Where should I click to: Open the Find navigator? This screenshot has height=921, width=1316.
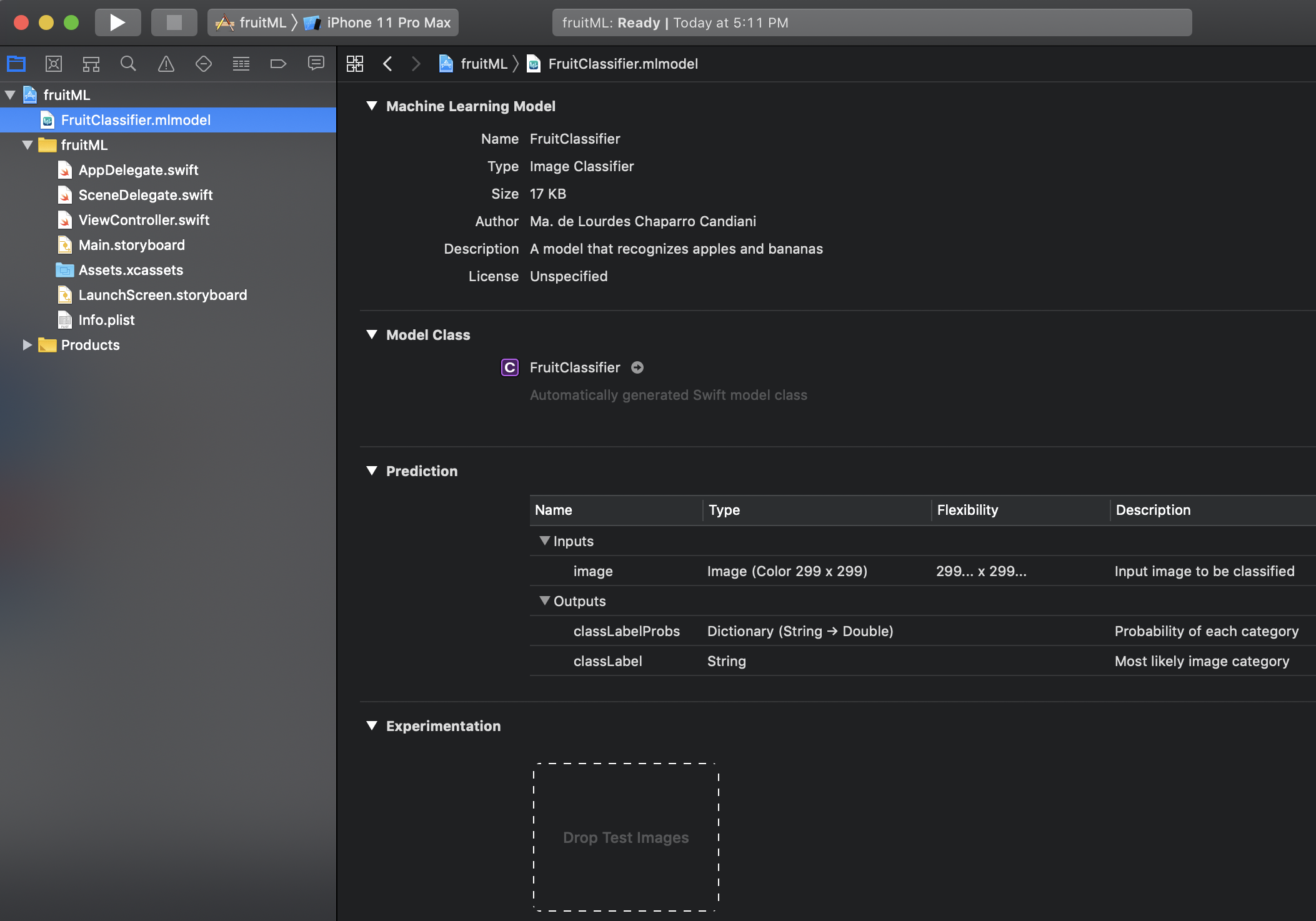click(x=128, y=64)
